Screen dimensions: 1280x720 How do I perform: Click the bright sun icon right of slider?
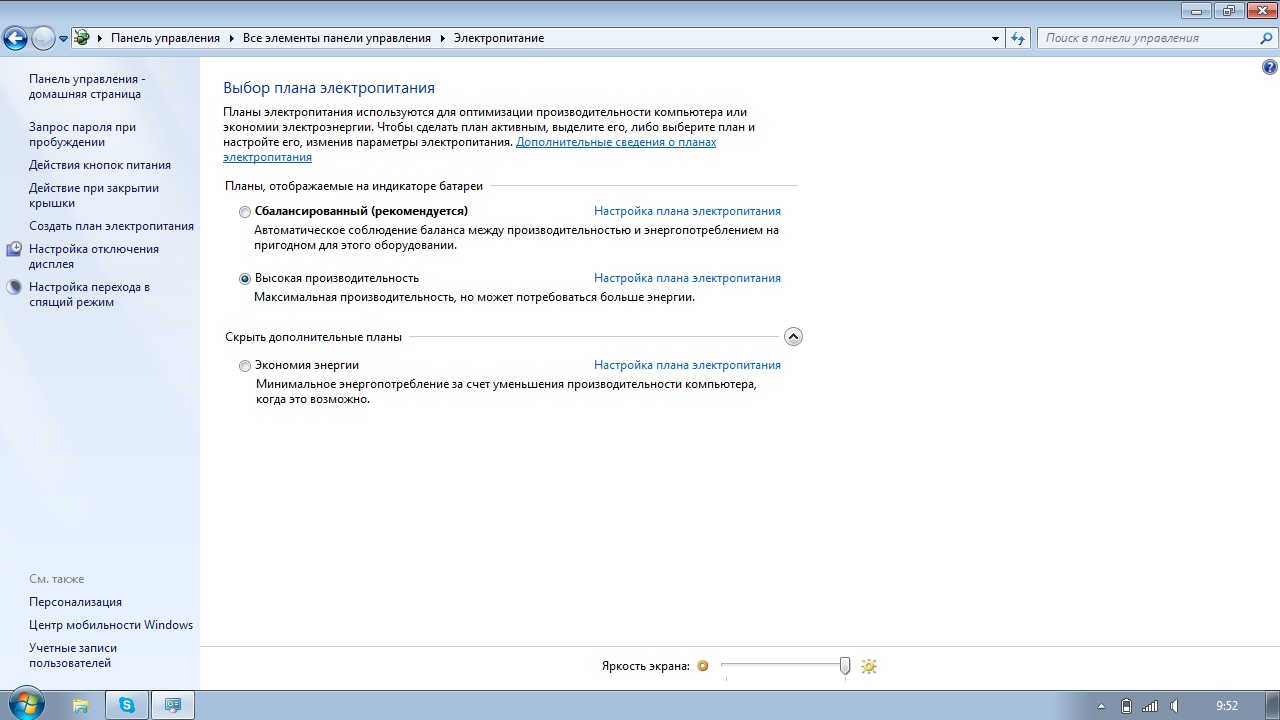click(868, 666)
